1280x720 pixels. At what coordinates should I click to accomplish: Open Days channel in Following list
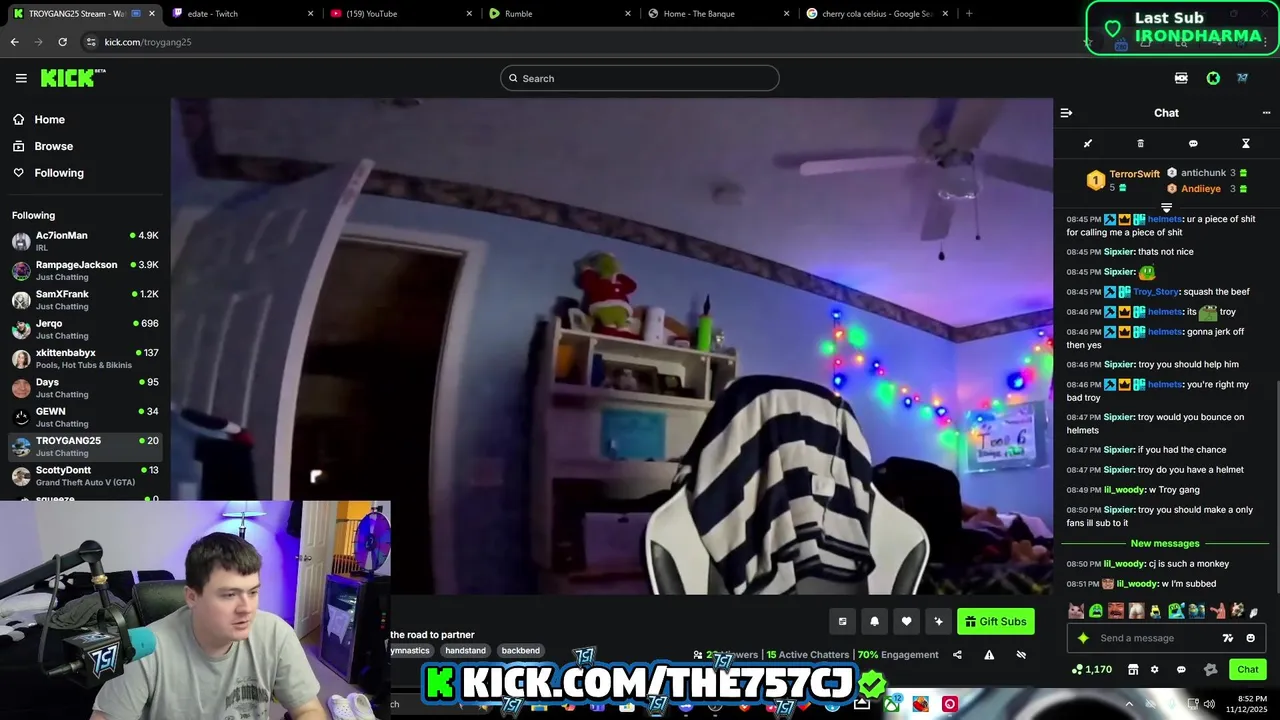[x=85, y=388]
